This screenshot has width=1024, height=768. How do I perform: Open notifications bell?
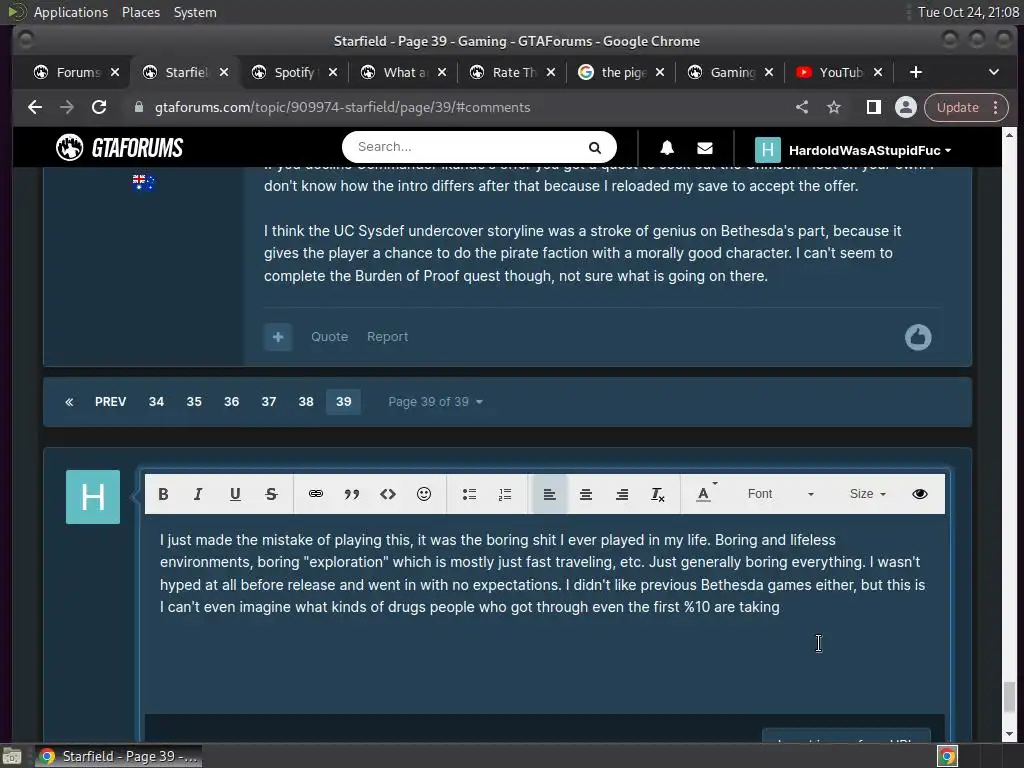coord(667,148)
